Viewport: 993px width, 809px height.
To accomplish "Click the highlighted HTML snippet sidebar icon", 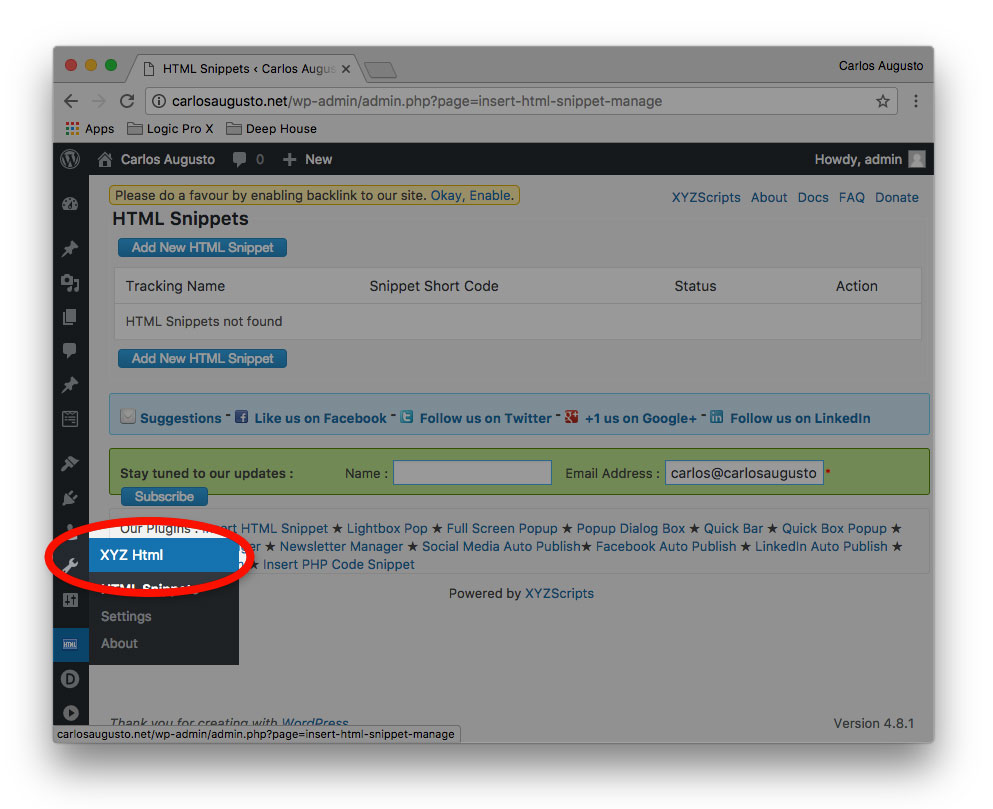I will pos(70,644).
